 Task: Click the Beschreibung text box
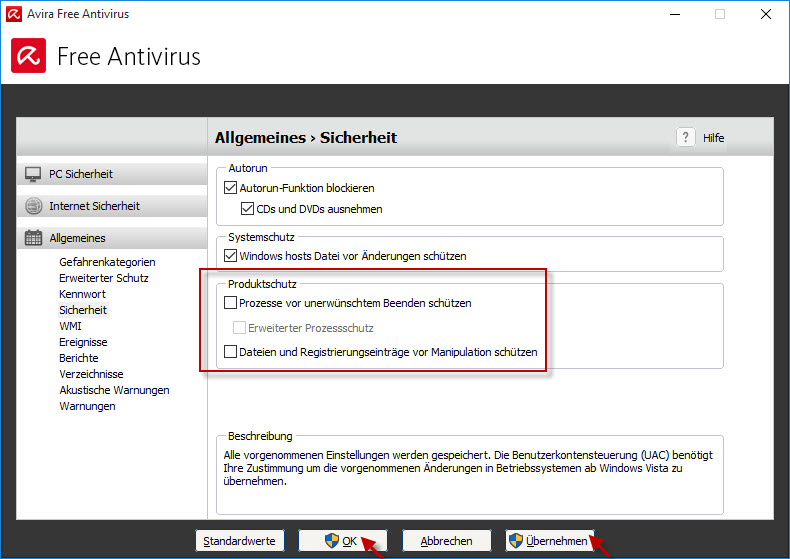click(470, 475)
